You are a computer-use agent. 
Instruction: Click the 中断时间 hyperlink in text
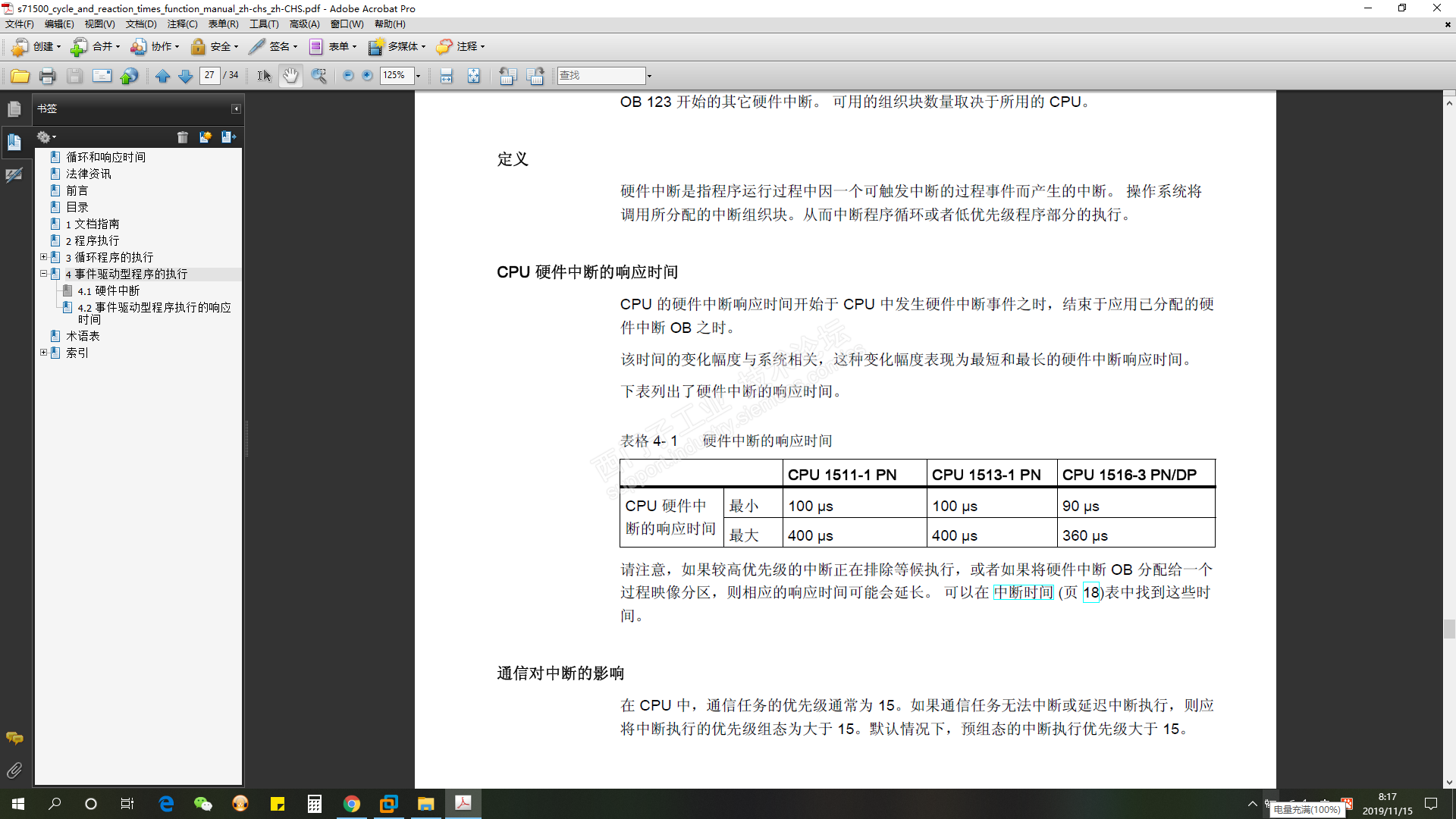(x=1023, y=592)
